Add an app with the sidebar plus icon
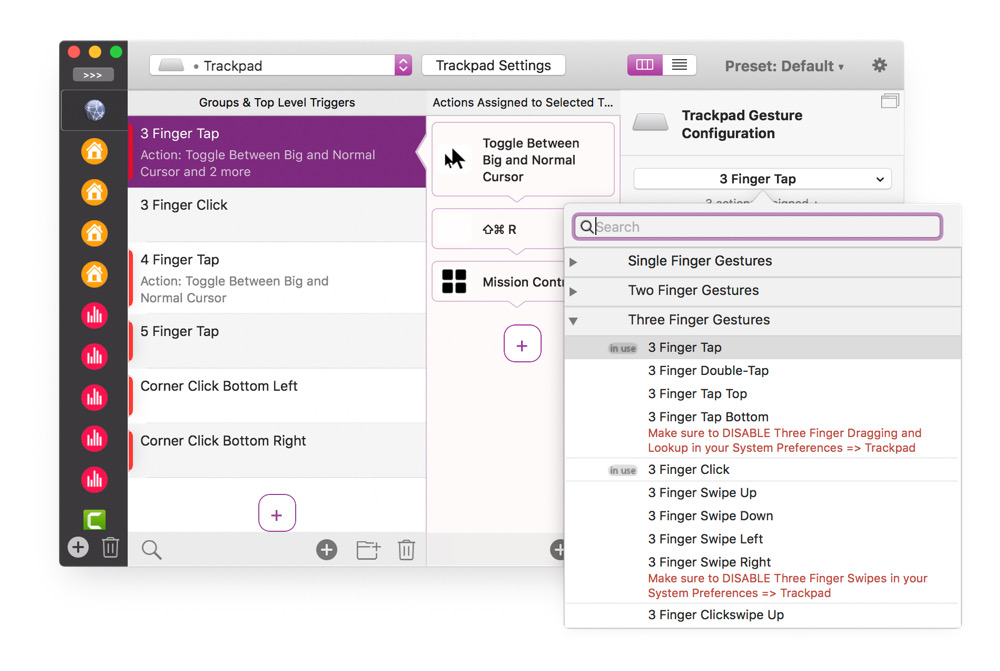This screenshot has width=1000, height=671. click(x=78, y=547)
